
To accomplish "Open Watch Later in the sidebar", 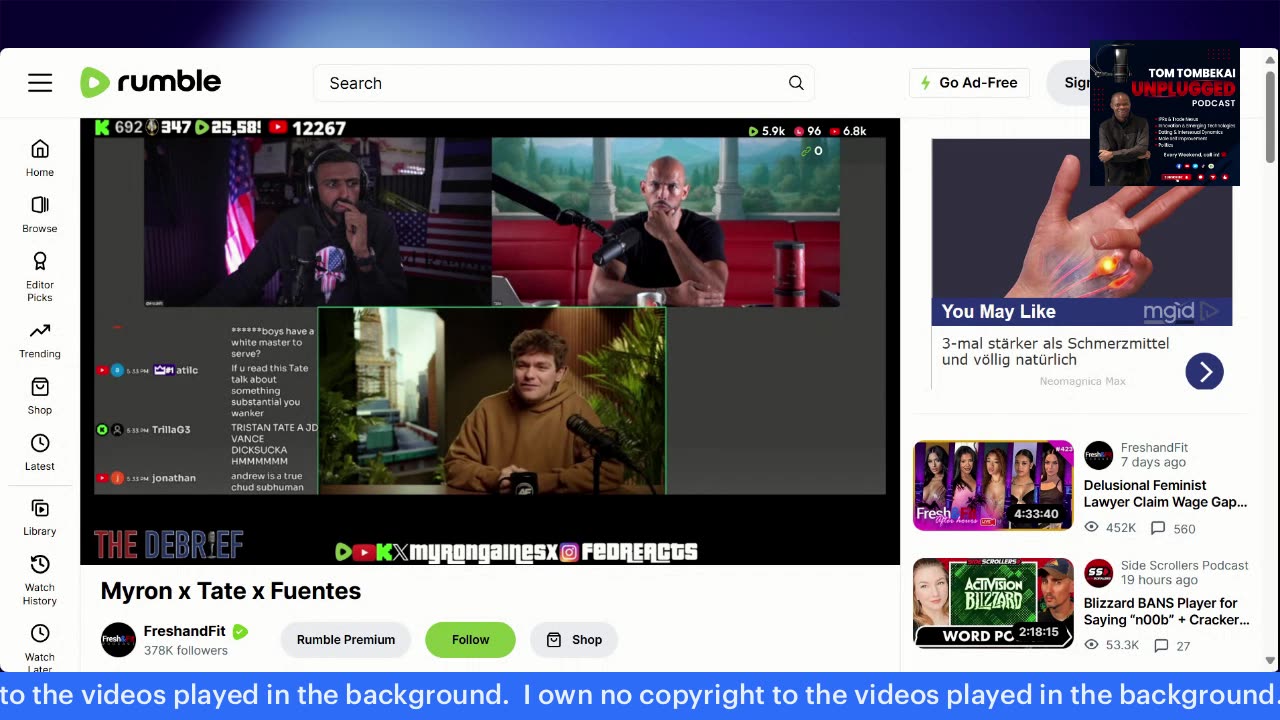I will tap(40, 648).
